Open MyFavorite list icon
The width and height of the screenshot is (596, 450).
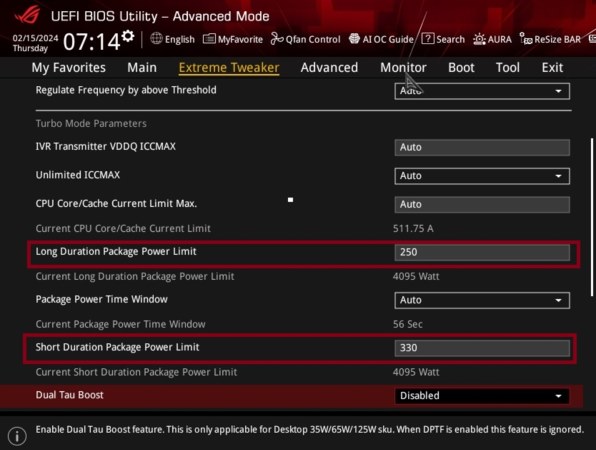click(209, 39)
